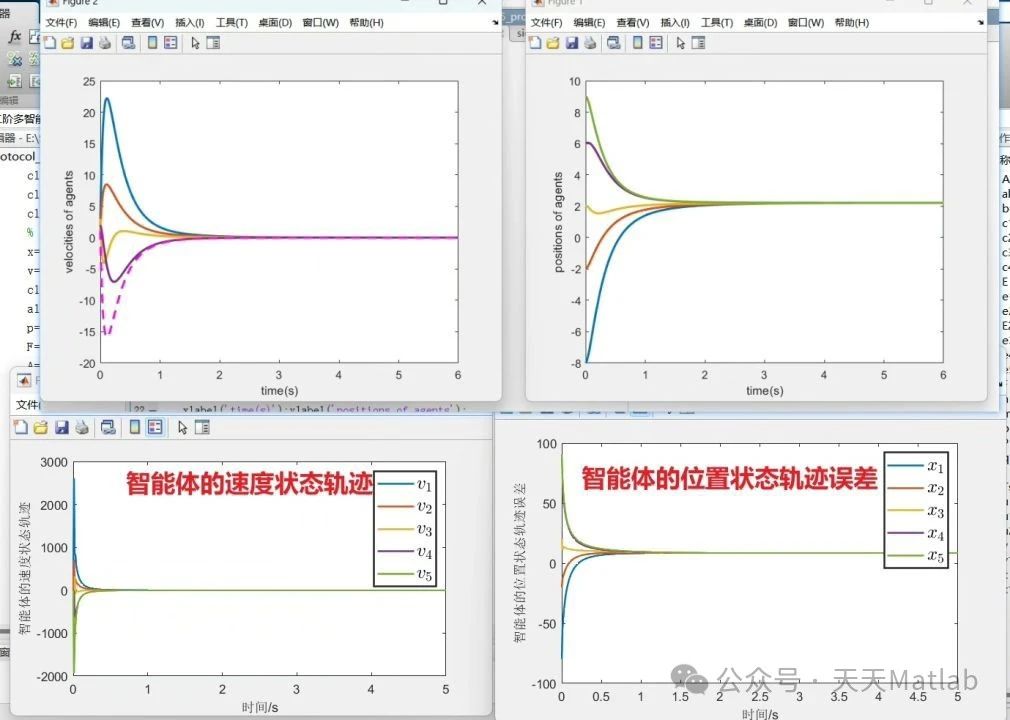Toggle Edit Plot arrow in bottom-left figure toolbar
Viewport: 1010px width, 720px height.
(x=182, y=427)
